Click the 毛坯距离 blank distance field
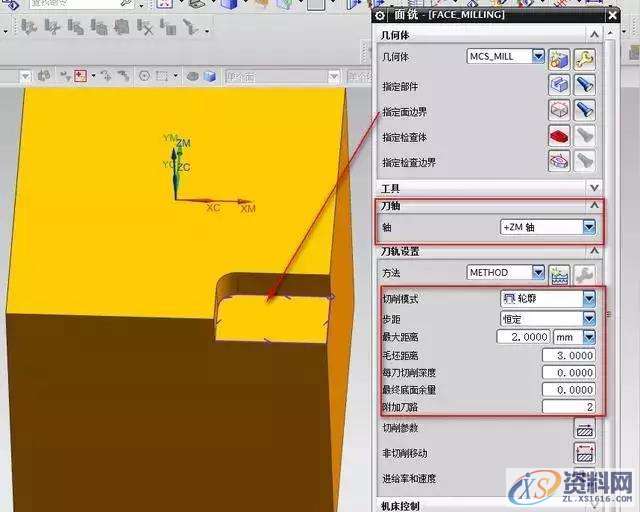The width and height of the screenshot is (640, 512). click(x=568, y=355)
